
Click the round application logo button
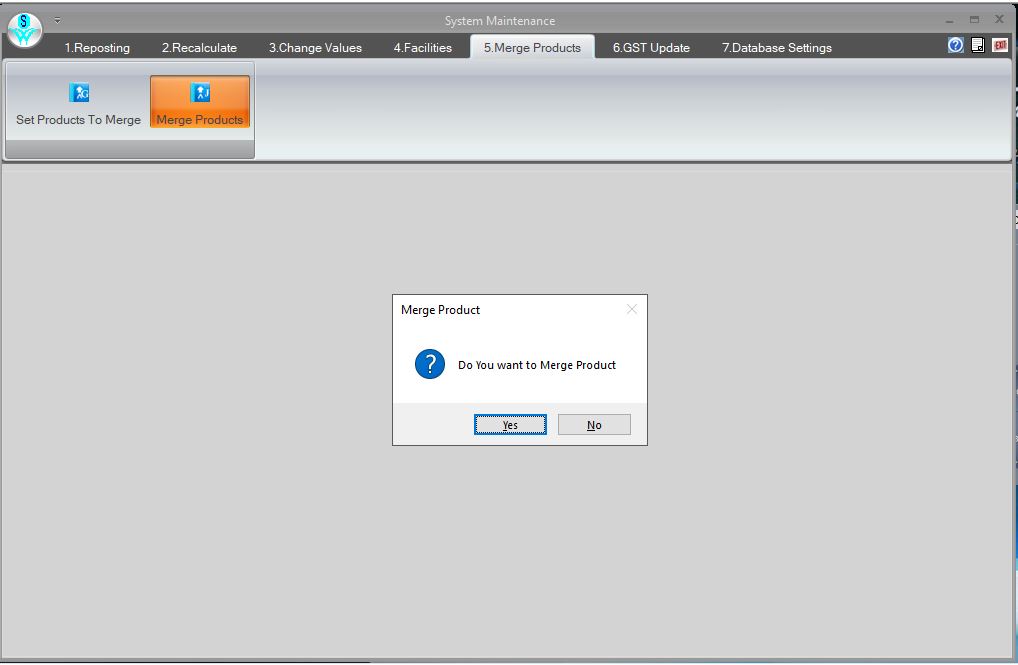click(x=25, y=30)
